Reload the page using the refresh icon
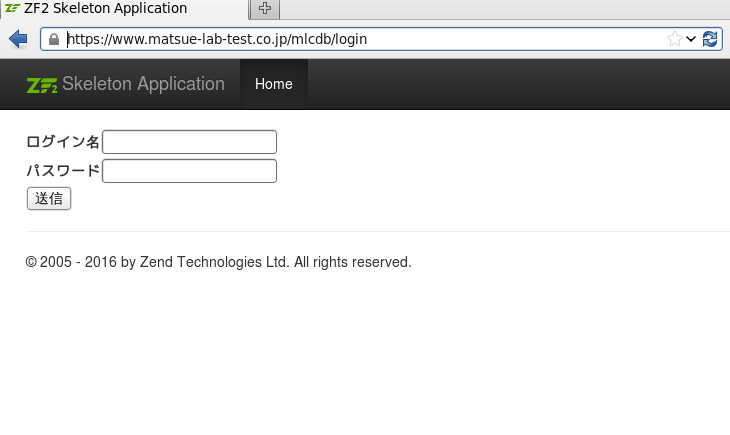 pyautogui.click(x=710, y=39)
